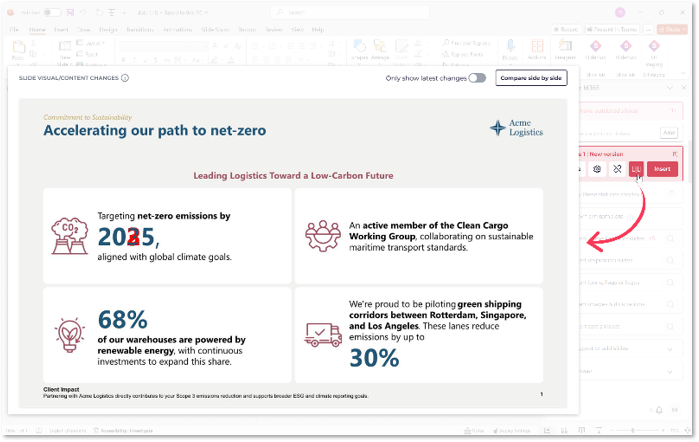
Task: Undo the last action
Action: 83,12
